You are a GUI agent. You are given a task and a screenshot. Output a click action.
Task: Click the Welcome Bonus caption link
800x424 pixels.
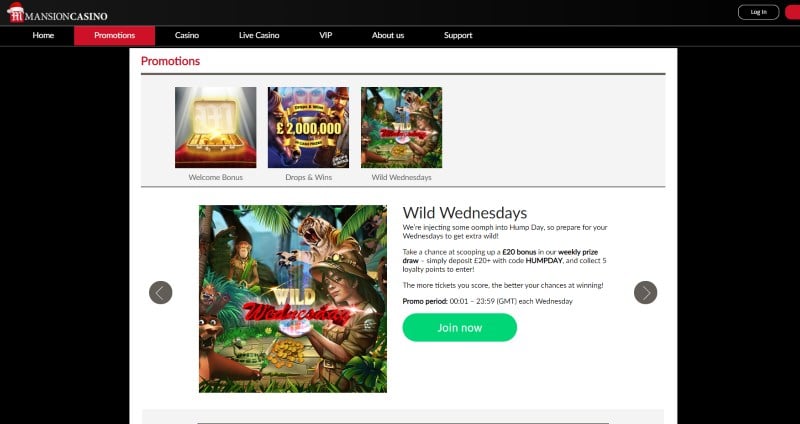point(216,178)
